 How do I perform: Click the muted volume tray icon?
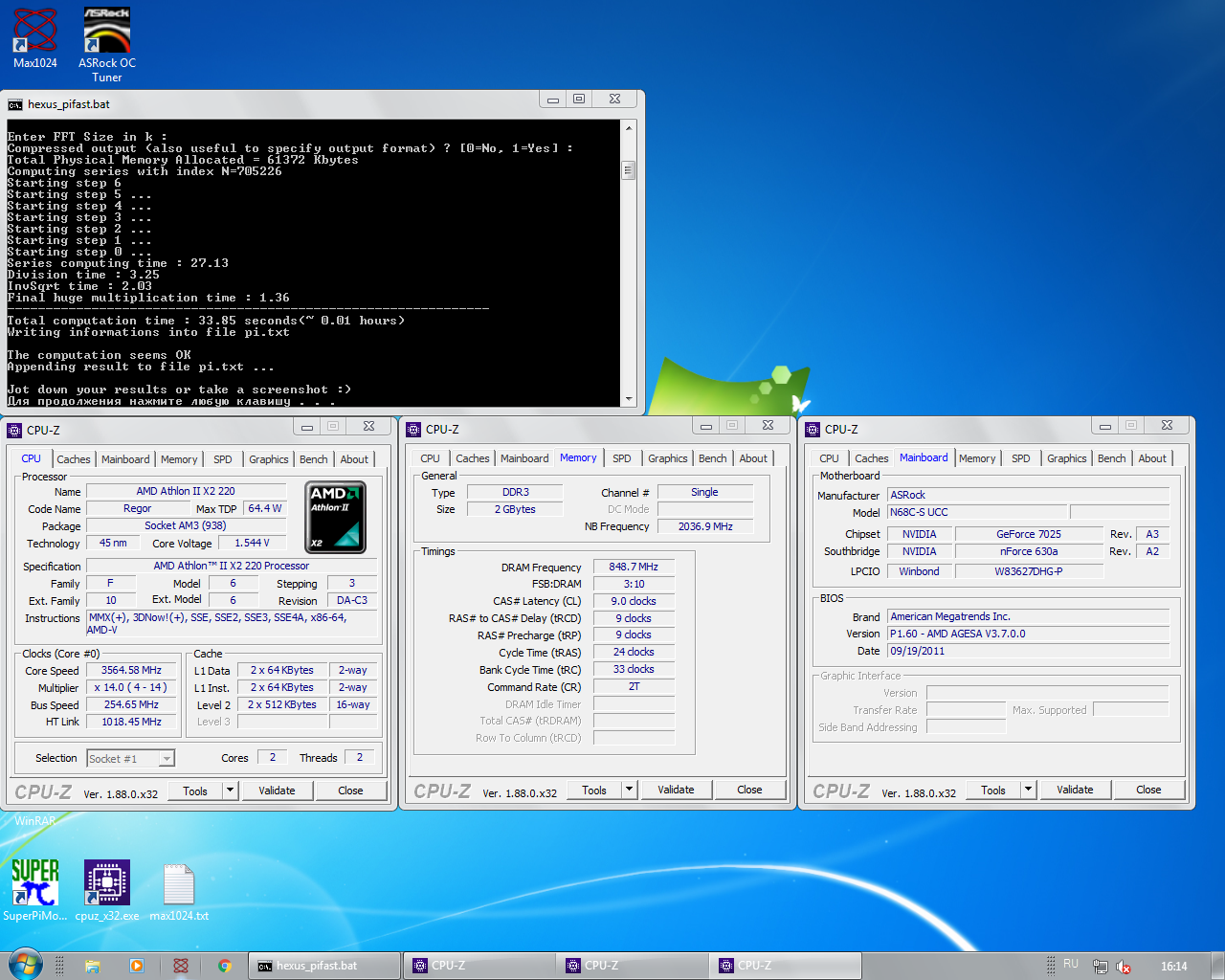click(1124, 967)
